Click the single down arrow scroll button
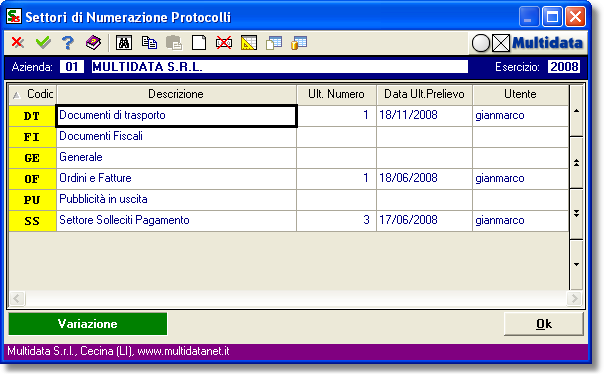Screen dimensions: 604x376 click(x=576, y=265)
